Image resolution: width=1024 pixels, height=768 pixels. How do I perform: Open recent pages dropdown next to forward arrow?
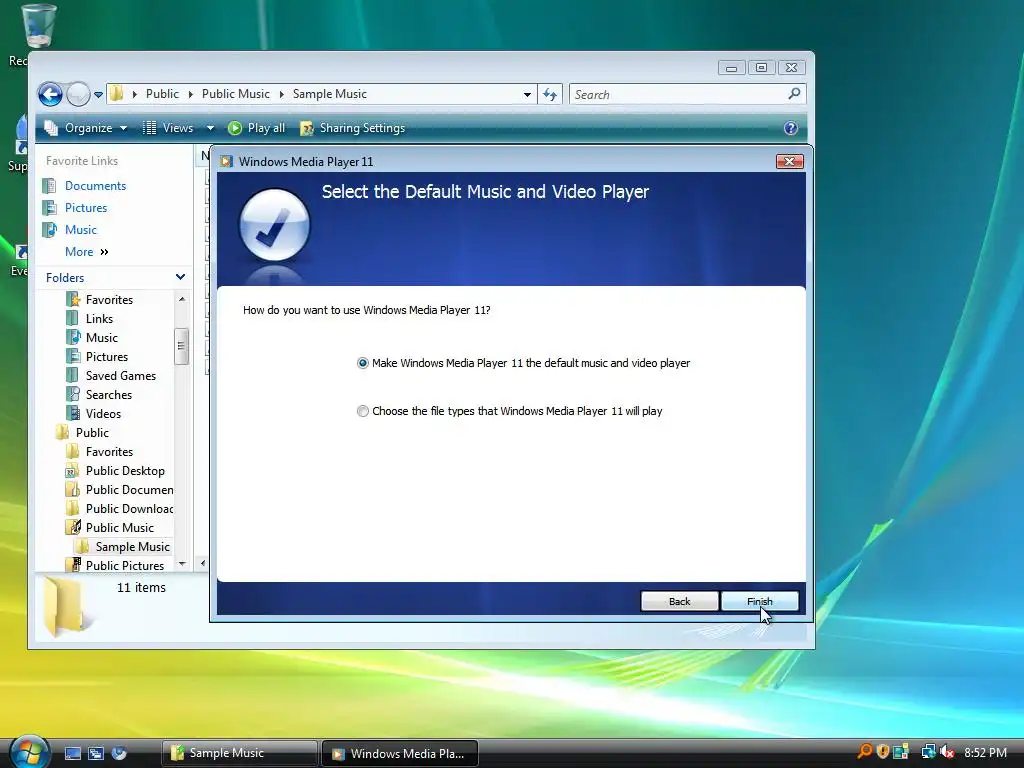tap(98, 95)
